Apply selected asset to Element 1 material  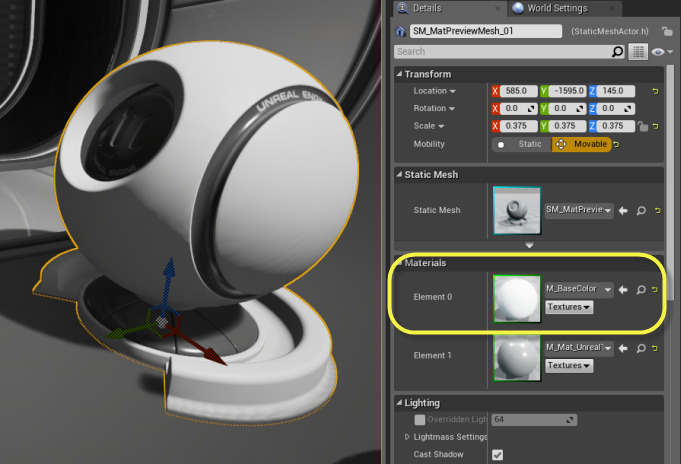(x=623, y=347)
